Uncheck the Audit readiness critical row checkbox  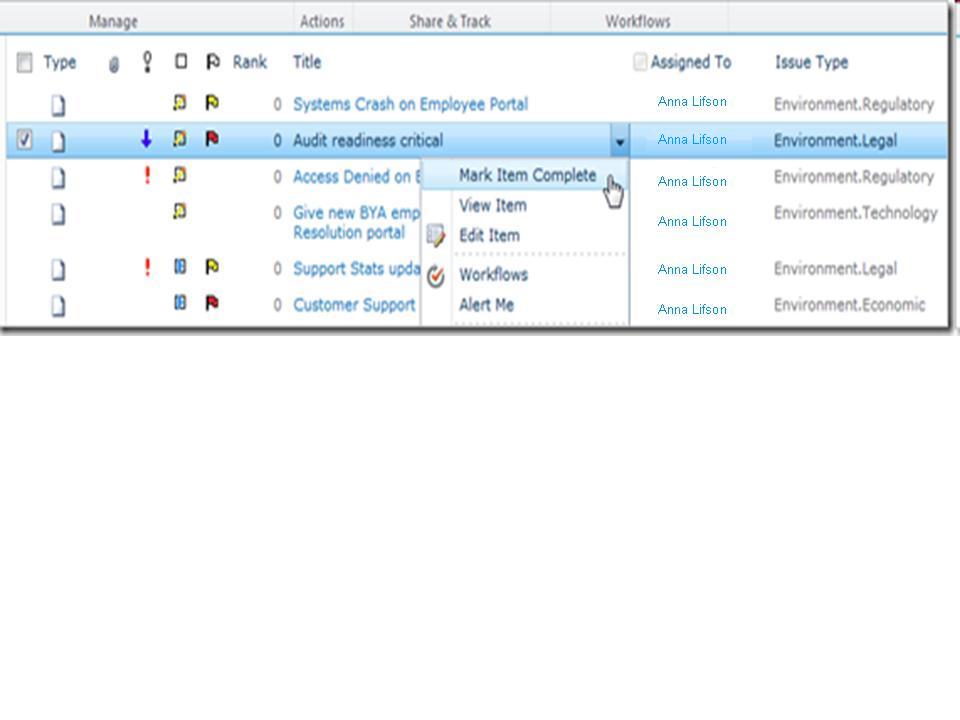24,140
